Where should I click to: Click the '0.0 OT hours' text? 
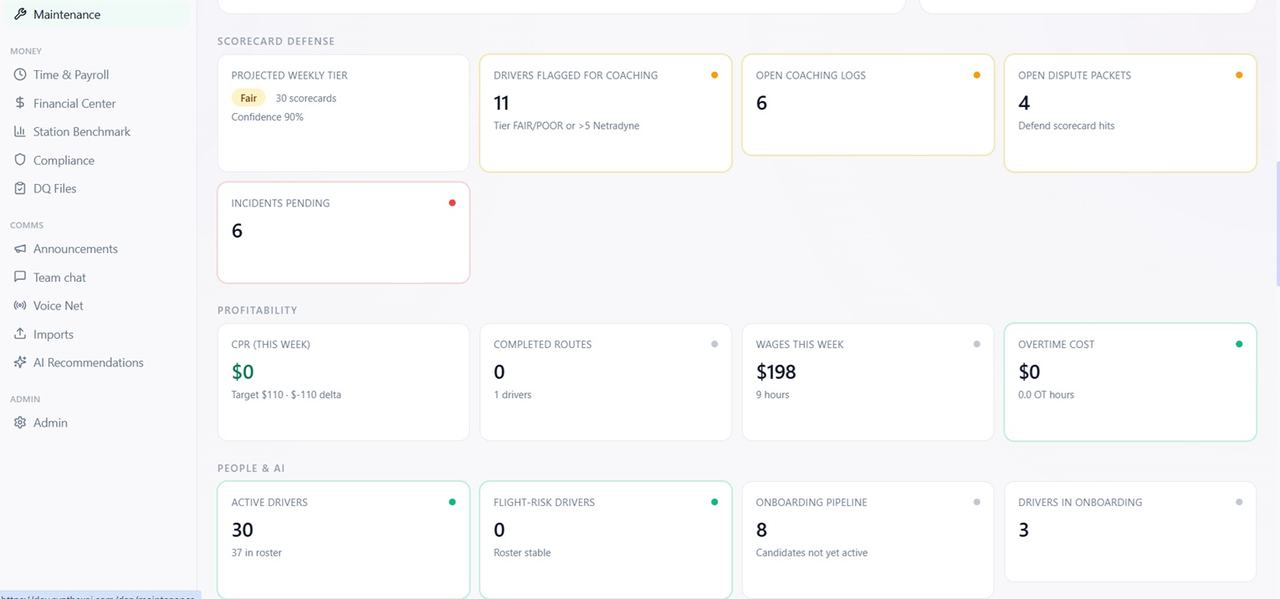[x=1046, y=395]
